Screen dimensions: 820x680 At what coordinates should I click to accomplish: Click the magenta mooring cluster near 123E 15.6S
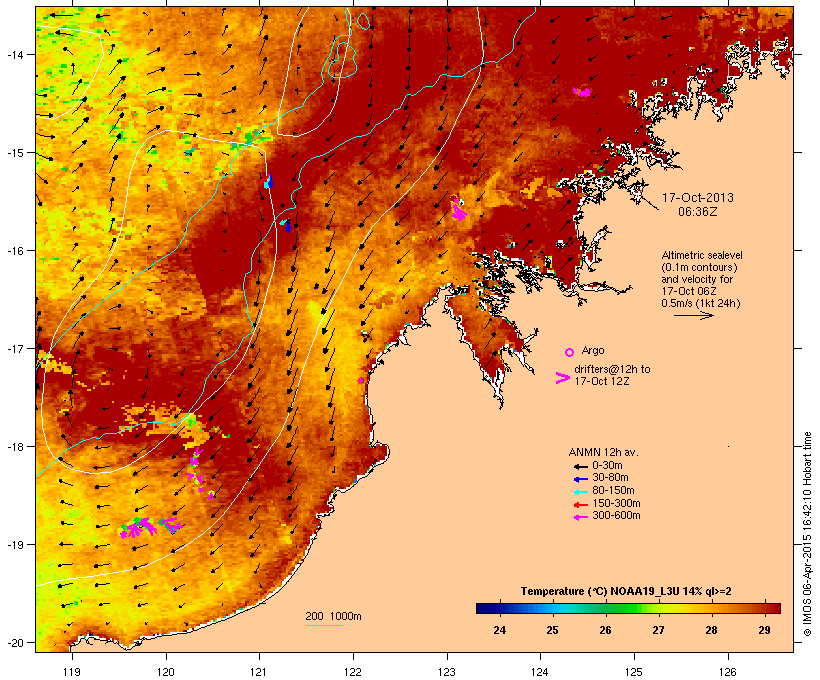click(x=459, y=209)
